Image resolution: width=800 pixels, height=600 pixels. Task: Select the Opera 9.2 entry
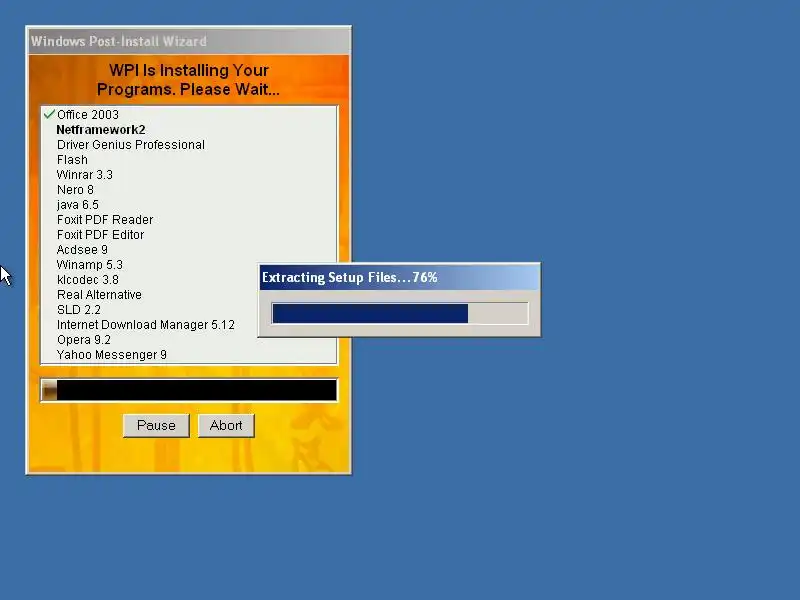(84, 340)
